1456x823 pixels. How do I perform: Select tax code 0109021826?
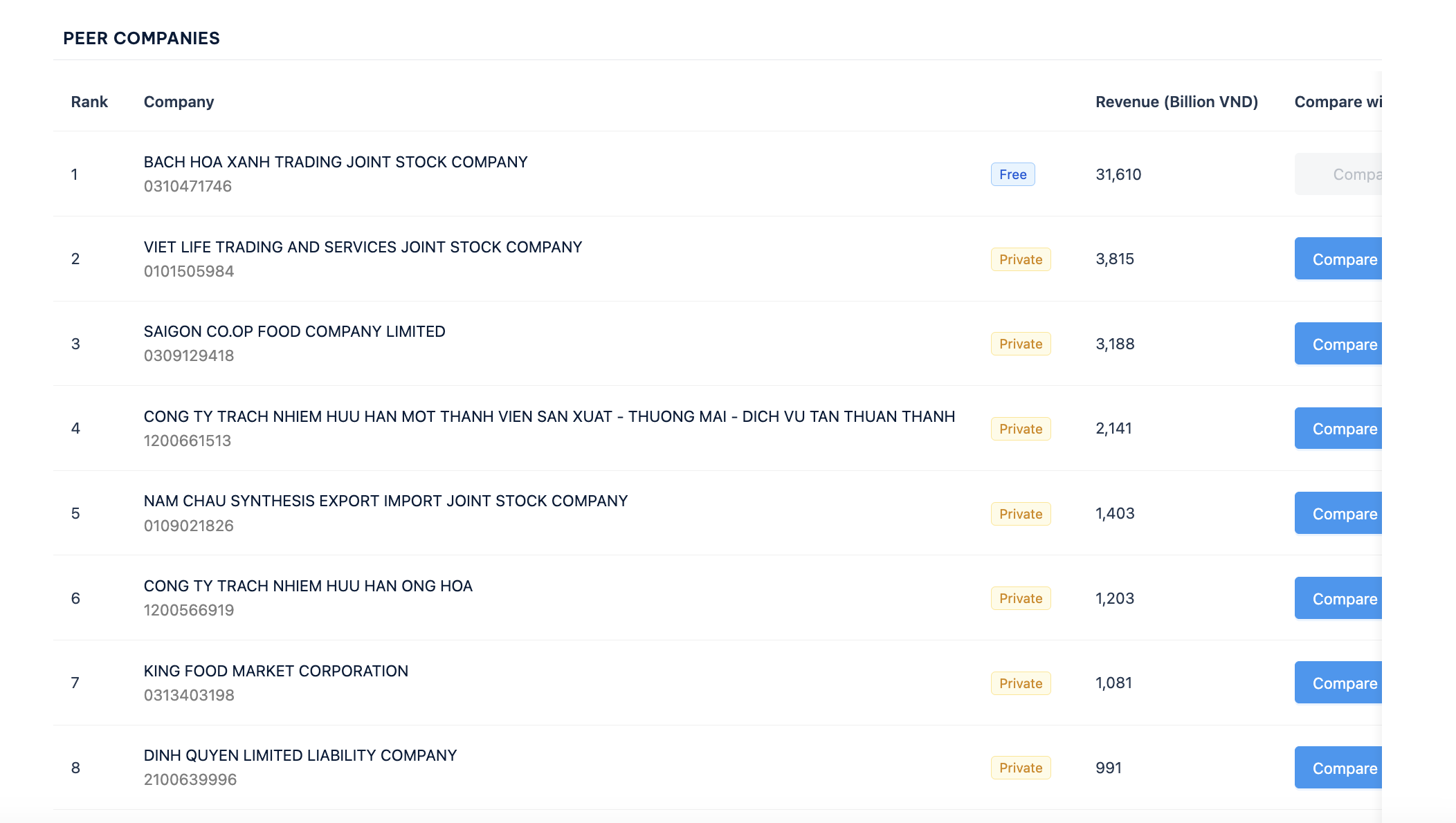click(189, 526)
